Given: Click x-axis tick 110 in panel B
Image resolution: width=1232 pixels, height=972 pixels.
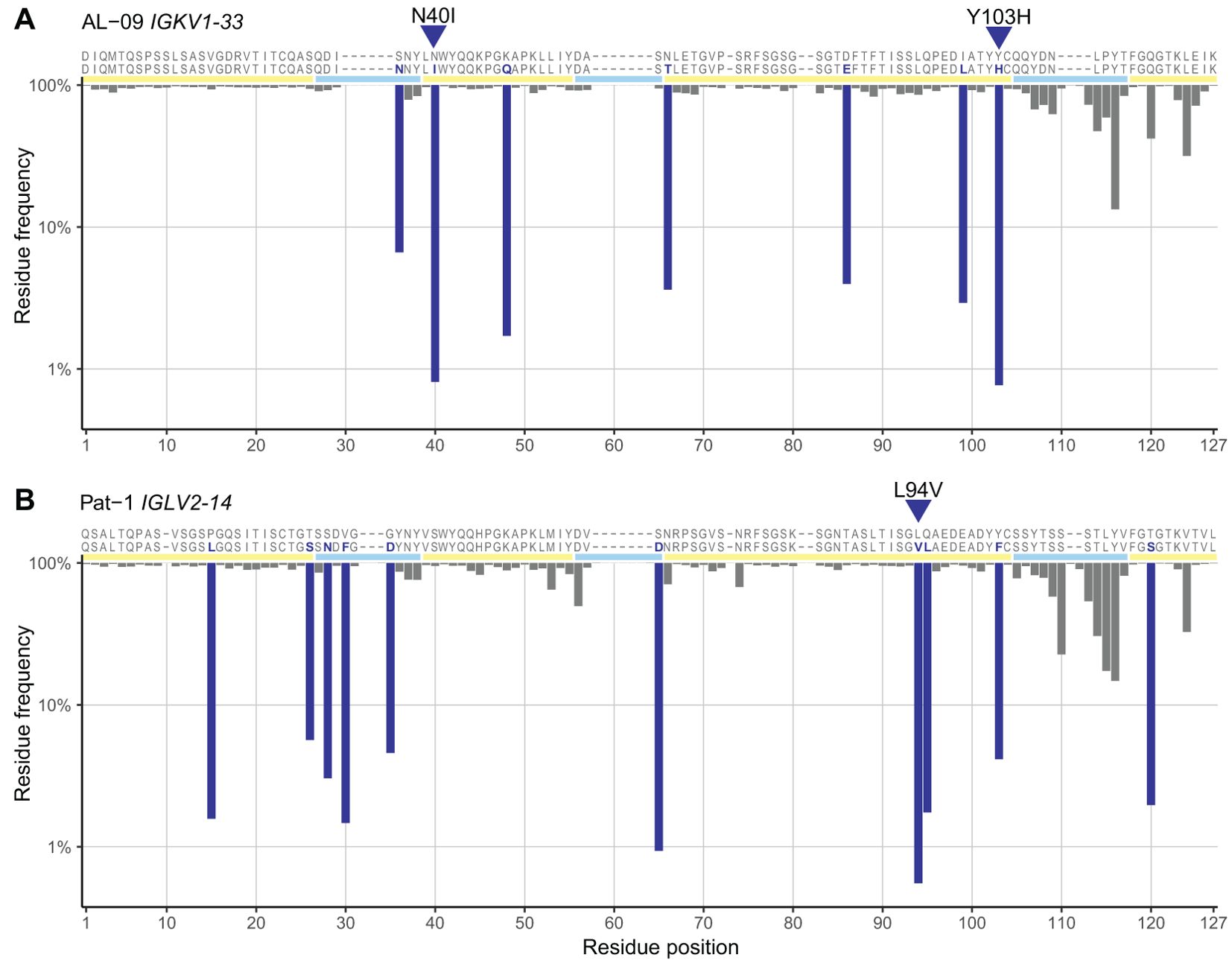Looking at the screenshot, I should (x=1061, y=924).
